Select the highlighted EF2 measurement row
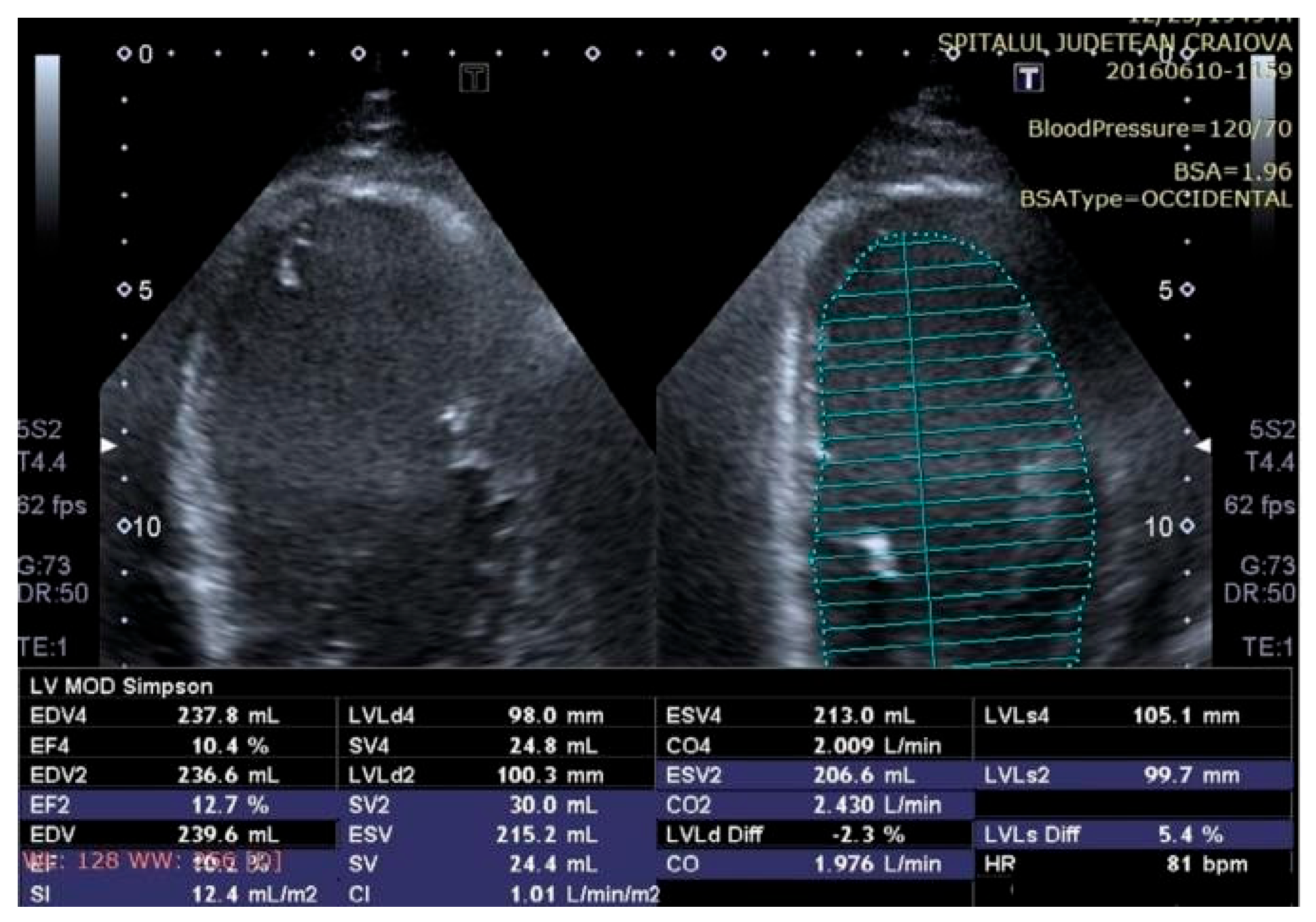Screen dimensions: 1316x922 pyautogui.click(x=177, y=805)
